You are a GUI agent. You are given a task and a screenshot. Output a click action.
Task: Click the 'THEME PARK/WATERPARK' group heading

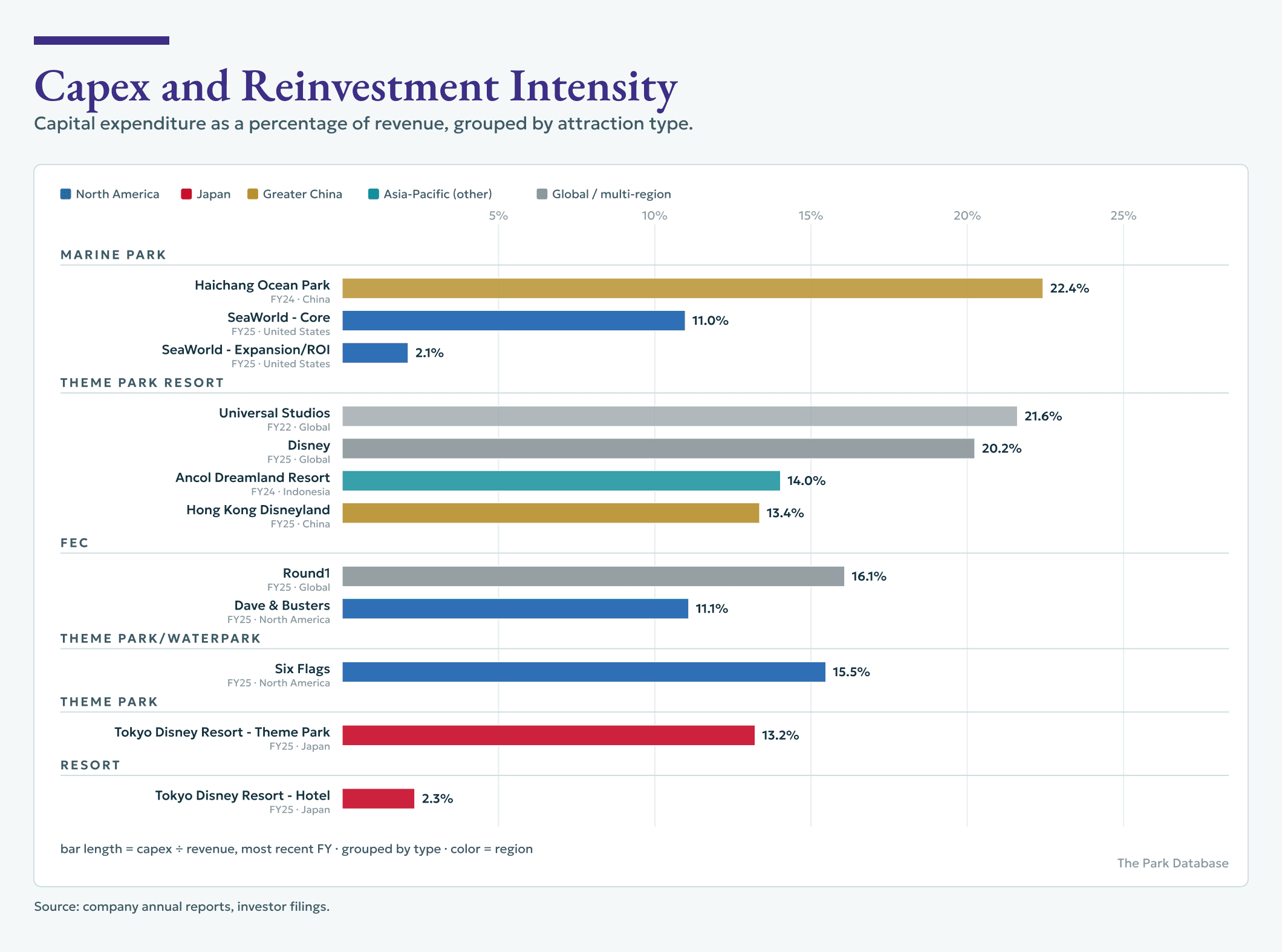(160, 639)
